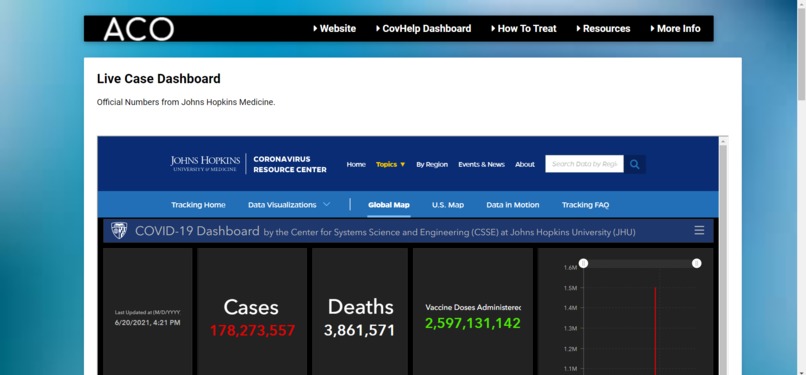Click the ACO logo
This screenshot has width=806, height=375.
coord(139,29)
